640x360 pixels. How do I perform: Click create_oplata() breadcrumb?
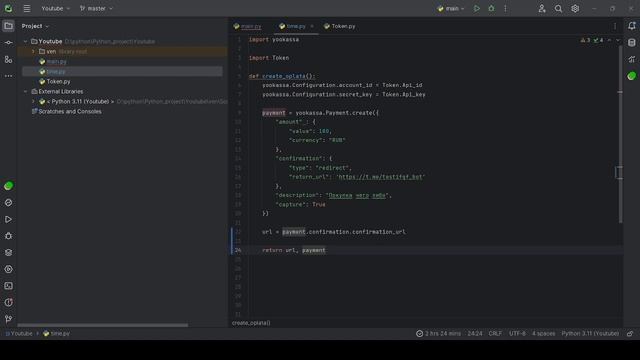click(251, 323)
